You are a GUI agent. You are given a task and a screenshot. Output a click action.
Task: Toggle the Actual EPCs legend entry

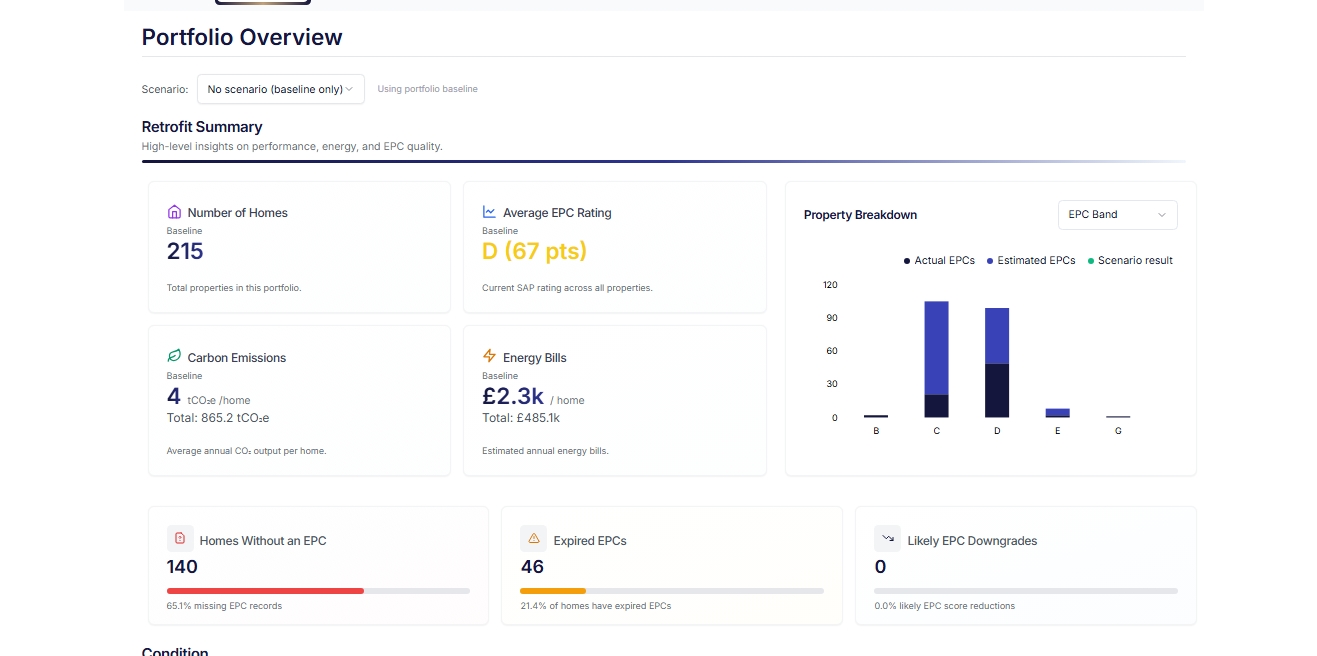click(938, 260)
